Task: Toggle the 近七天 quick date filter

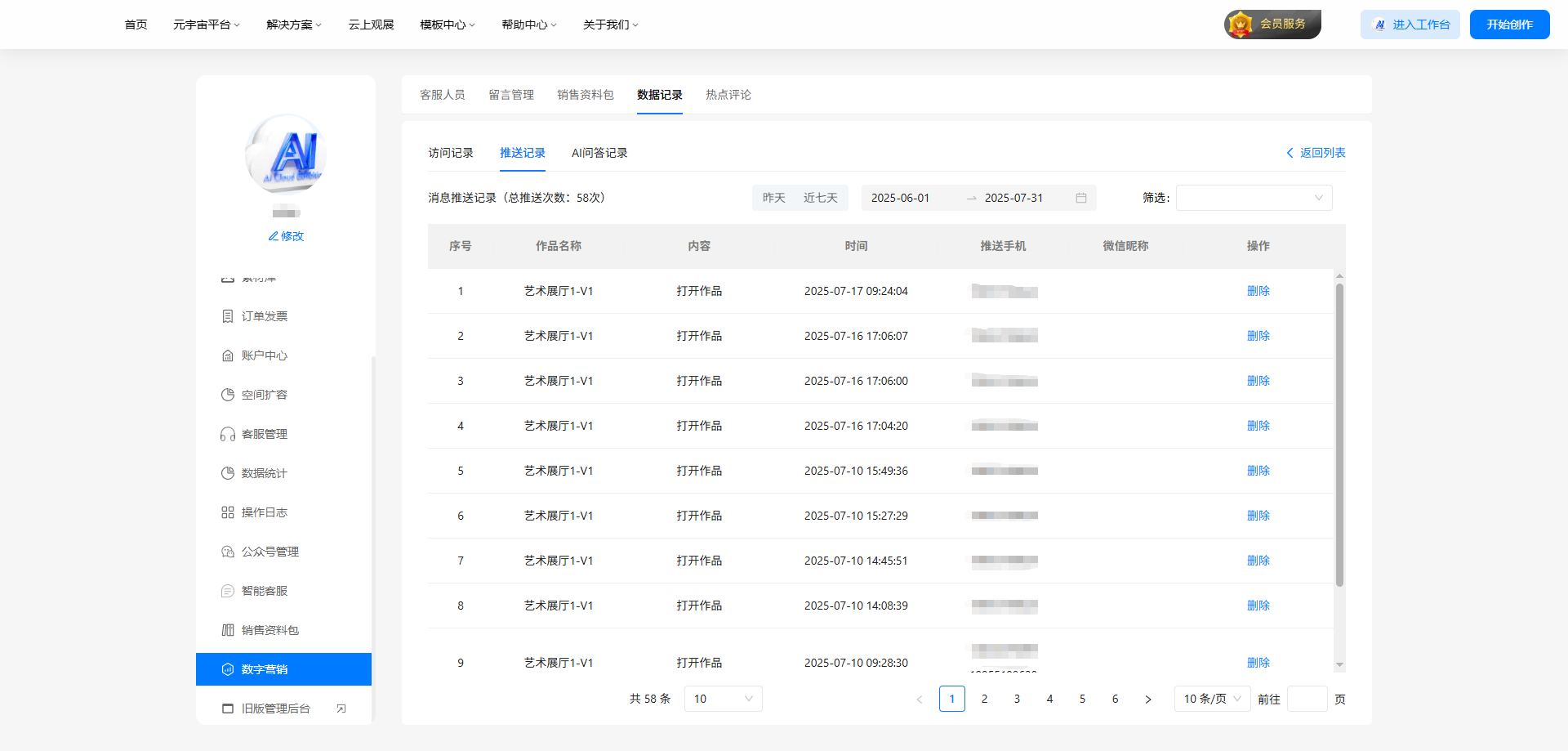Action: [820, 198]
